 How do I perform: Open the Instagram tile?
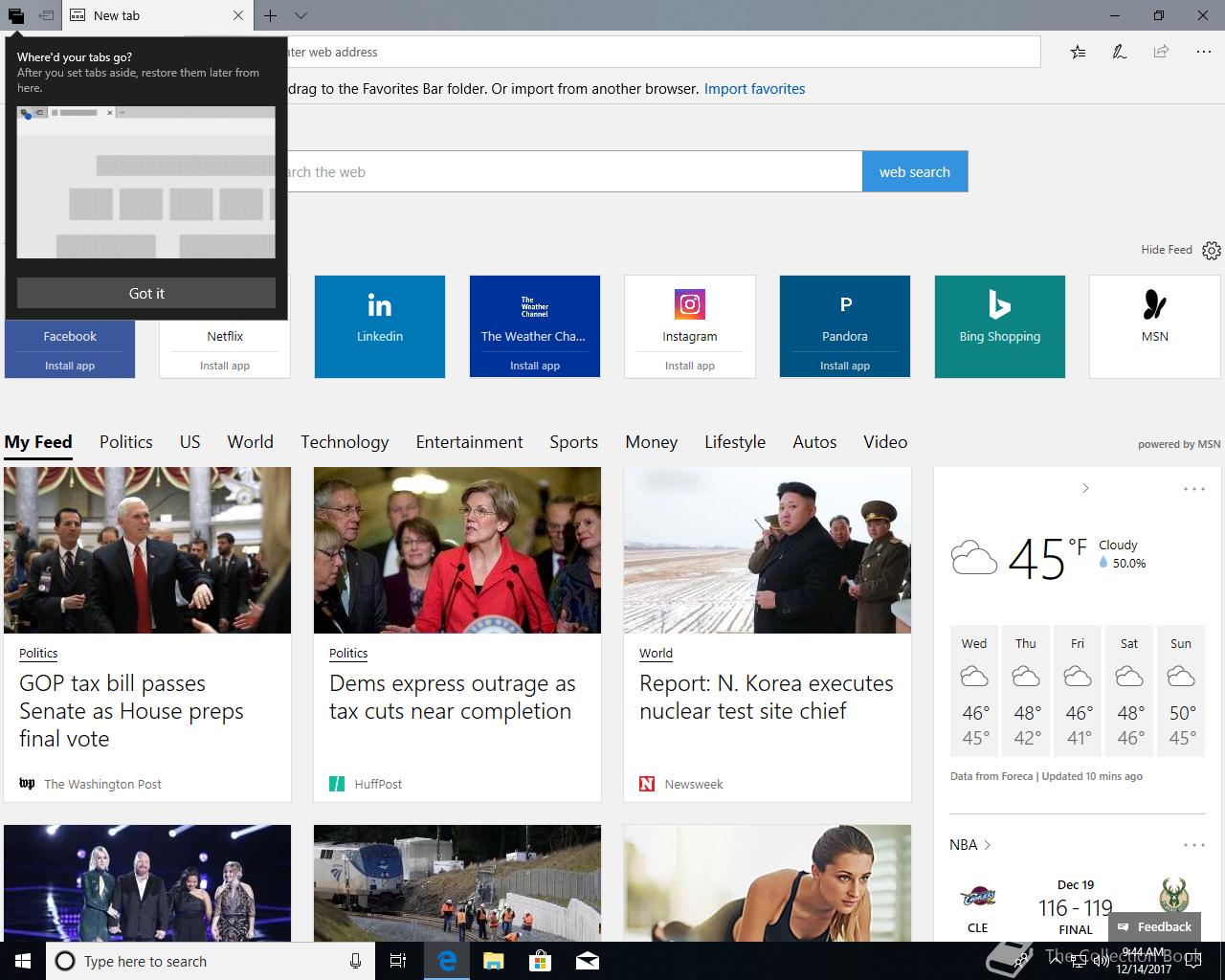(690, 314)
